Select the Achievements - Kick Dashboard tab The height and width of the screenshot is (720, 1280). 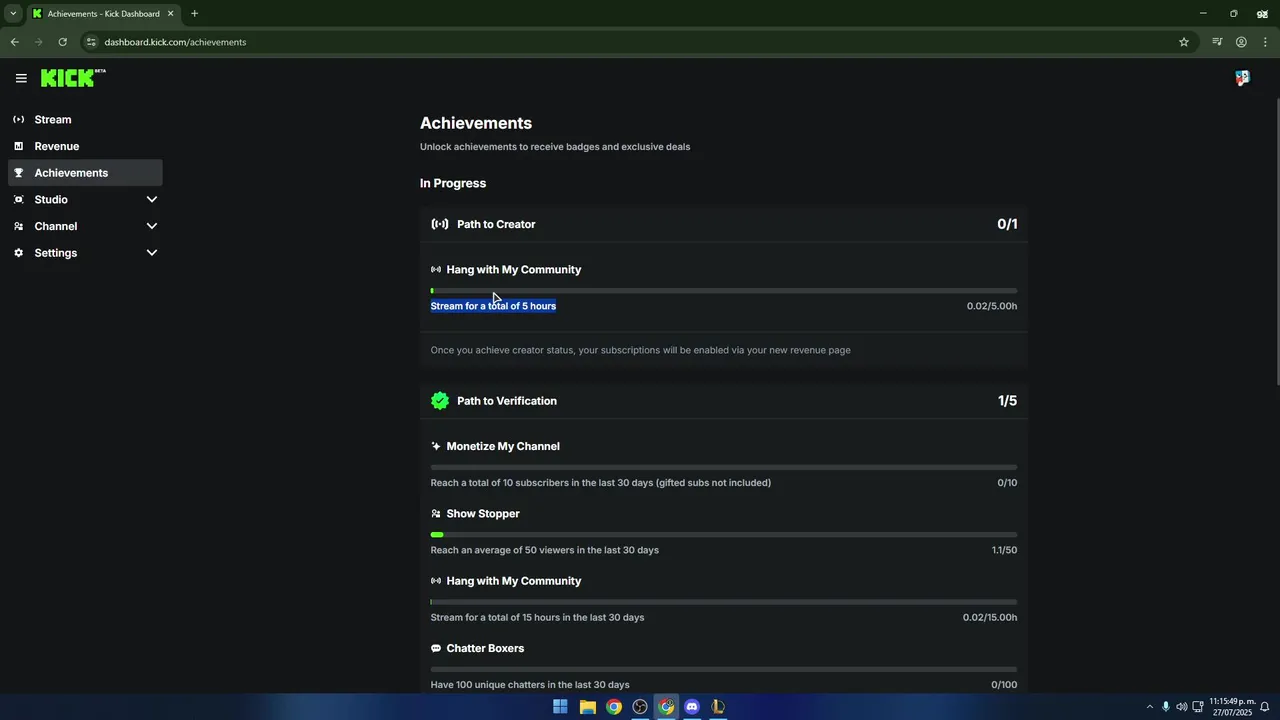[x=103, y=14]
